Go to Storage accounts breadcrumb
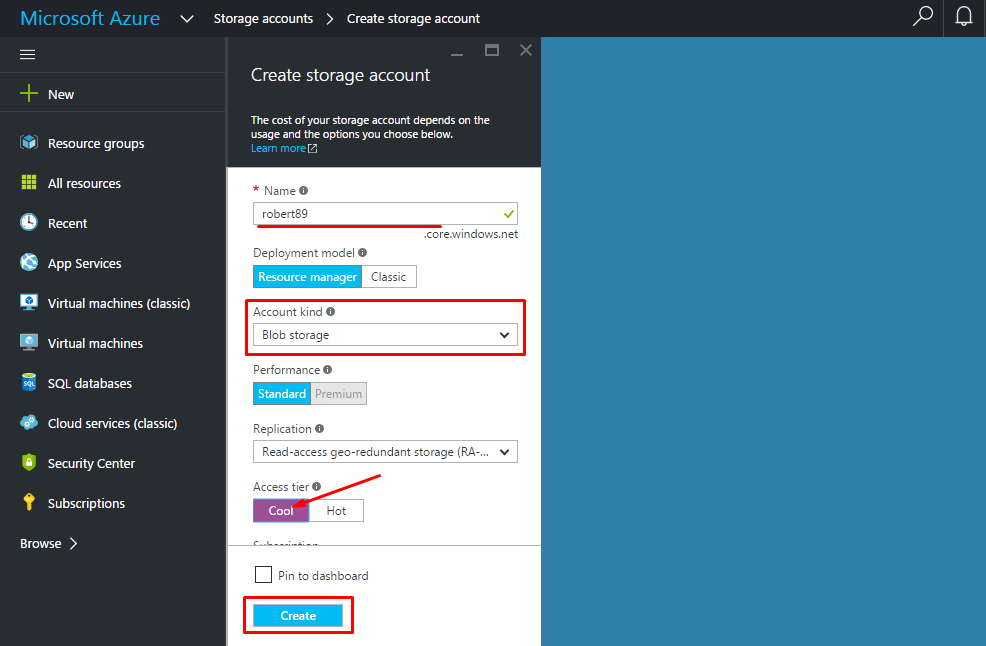 coord(263,19)
